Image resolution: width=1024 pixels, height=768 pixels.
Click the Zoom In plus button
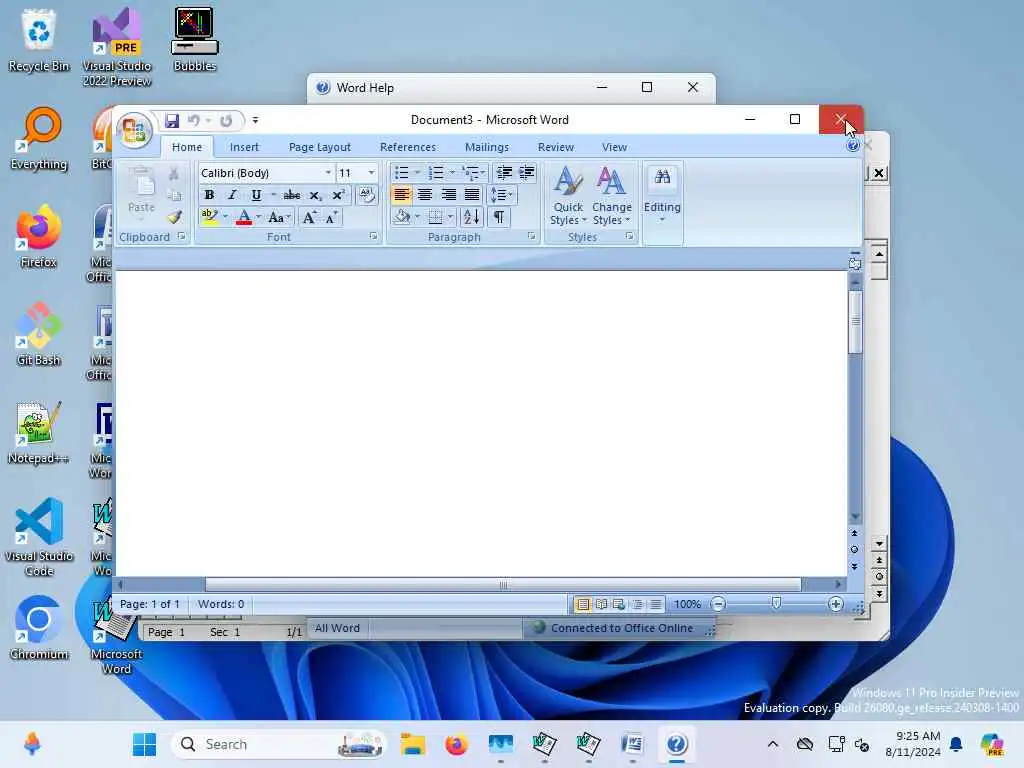(835, 605)
